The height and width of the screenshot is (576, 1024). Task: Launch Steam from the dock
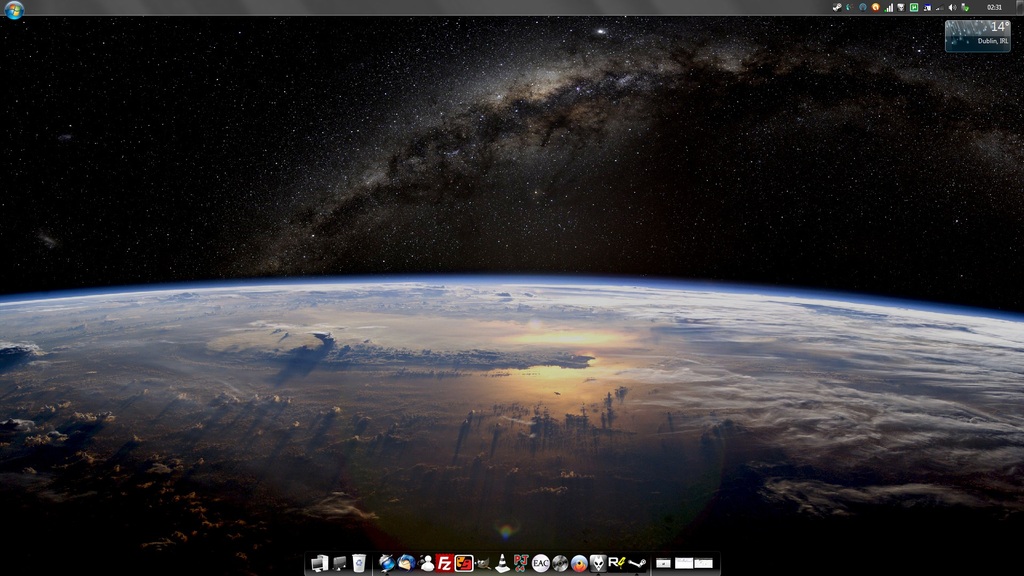(x=637, y=564)
